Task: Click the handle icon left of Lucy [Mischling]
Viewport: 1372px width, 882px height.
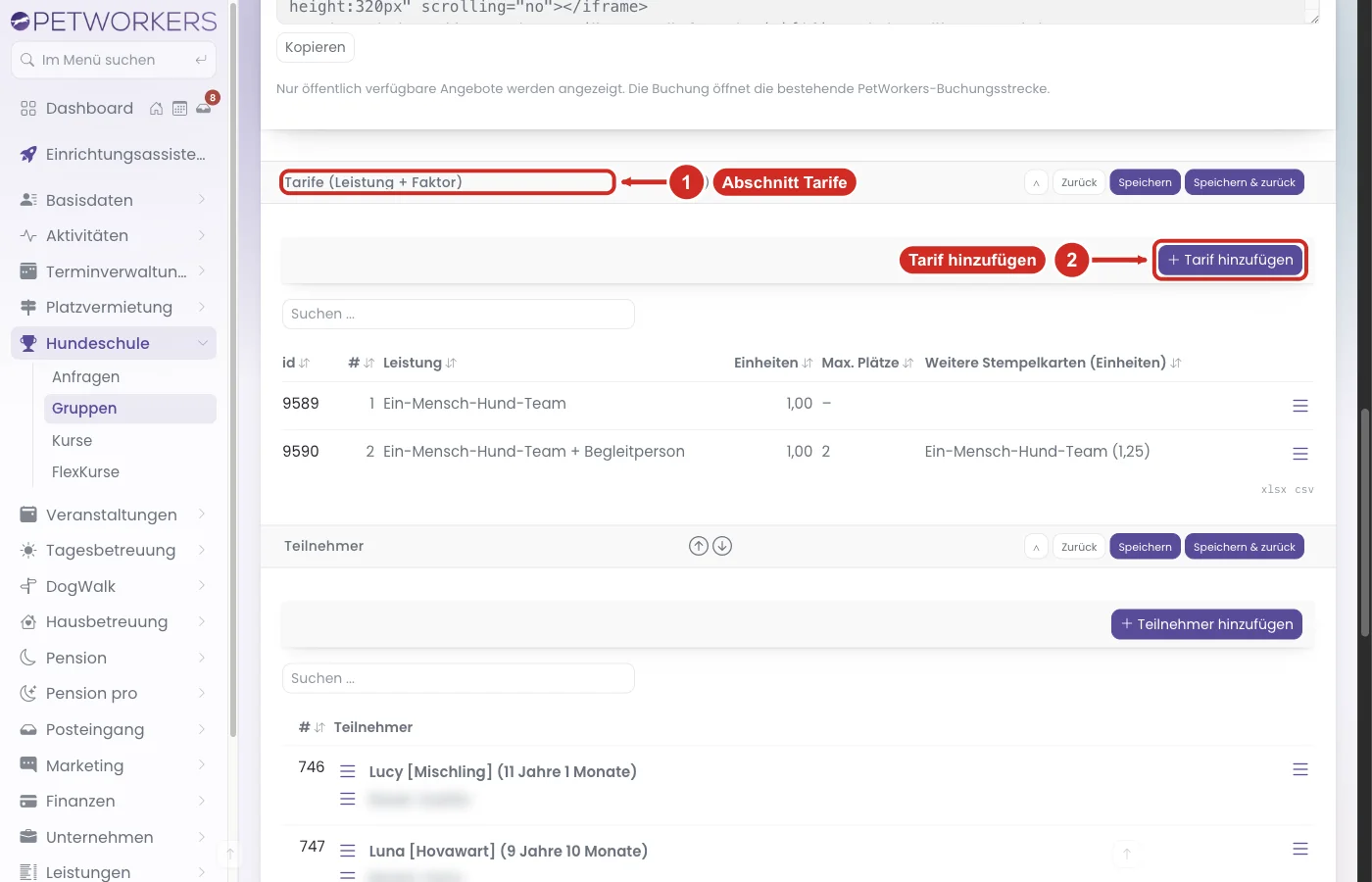Action: point(348,771)
